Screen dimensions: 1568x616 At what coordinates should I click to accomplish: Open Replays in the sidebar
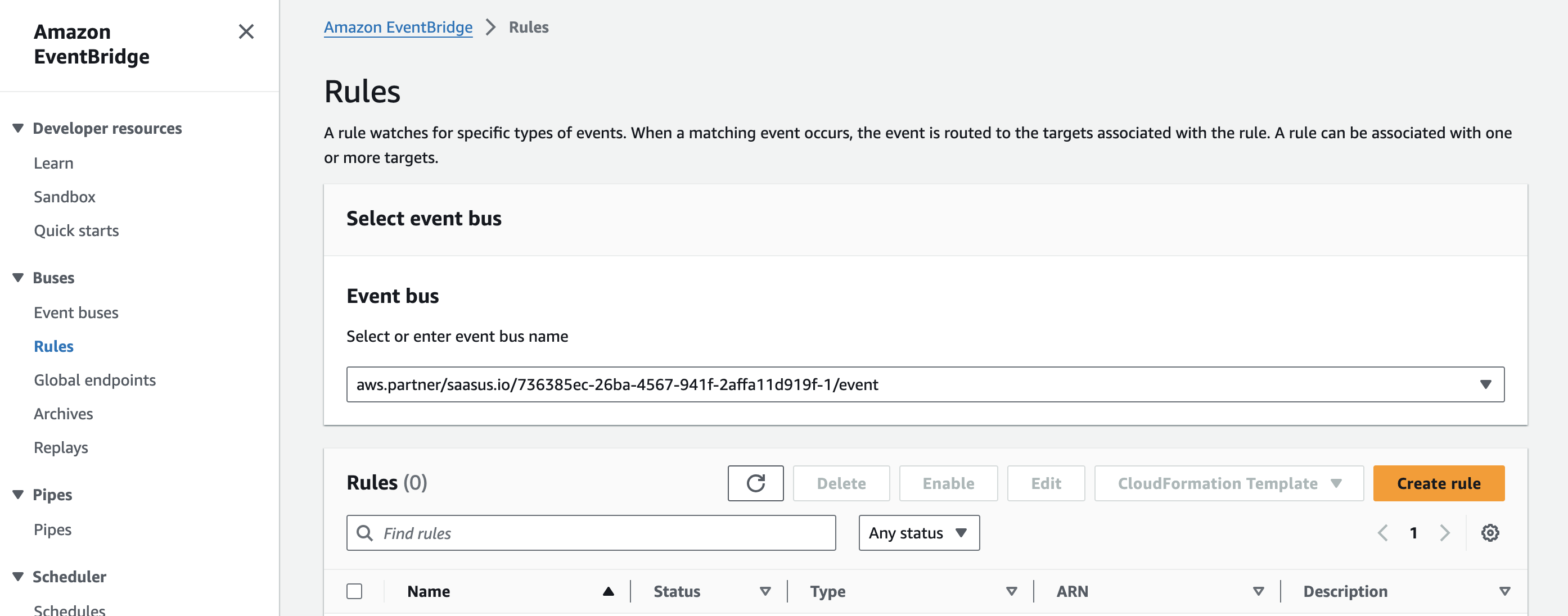click(x=61, y=448)
